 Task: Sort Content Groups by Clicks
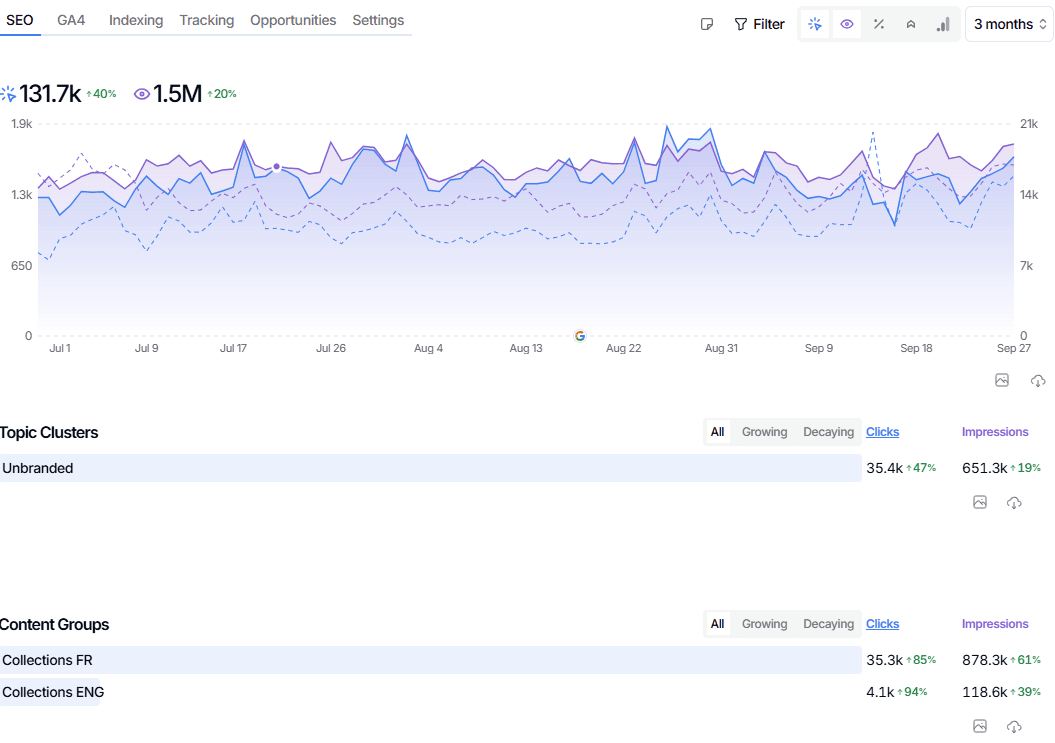882,624
